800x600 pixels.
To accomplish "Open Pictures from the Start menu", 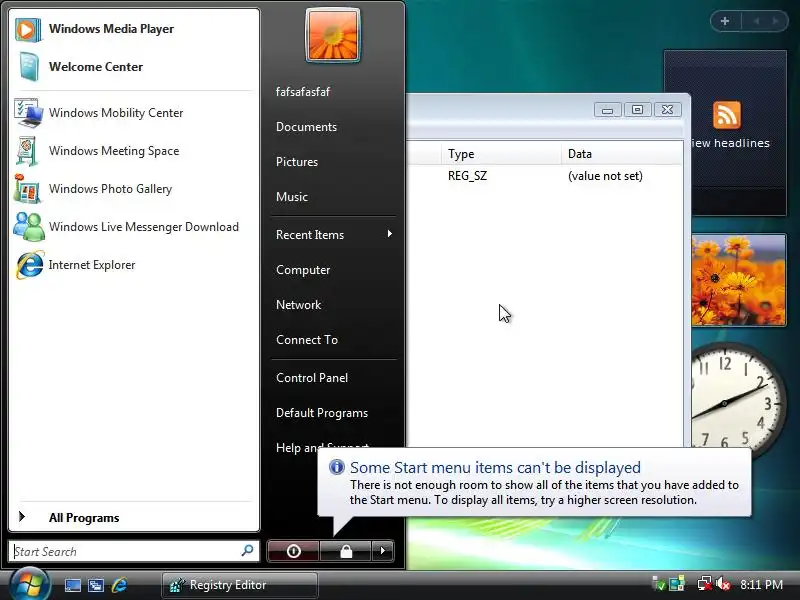I will coord(334,162).
